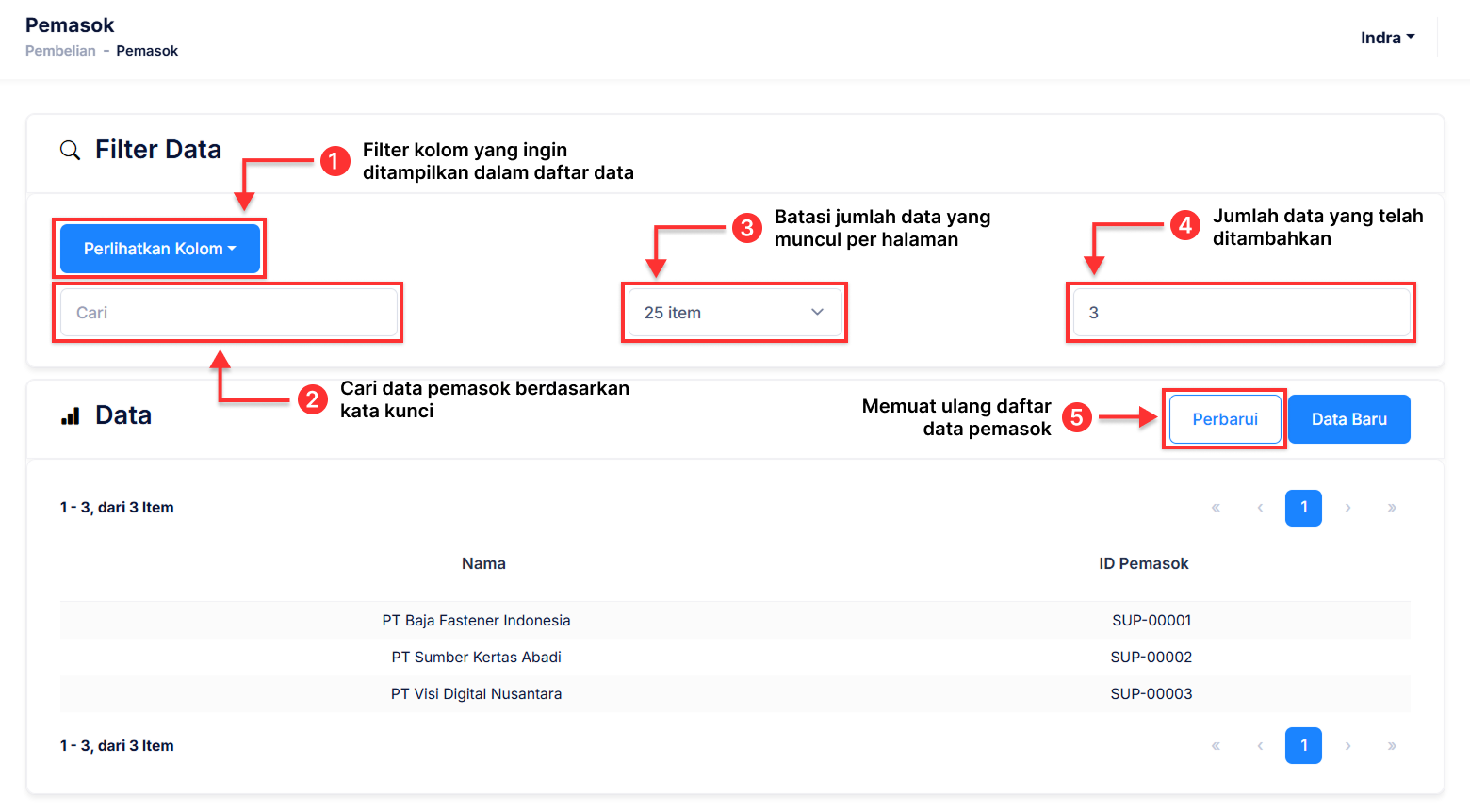Click the Cari search field
The width and height of the screenshot is (1470, 812).
228,313
